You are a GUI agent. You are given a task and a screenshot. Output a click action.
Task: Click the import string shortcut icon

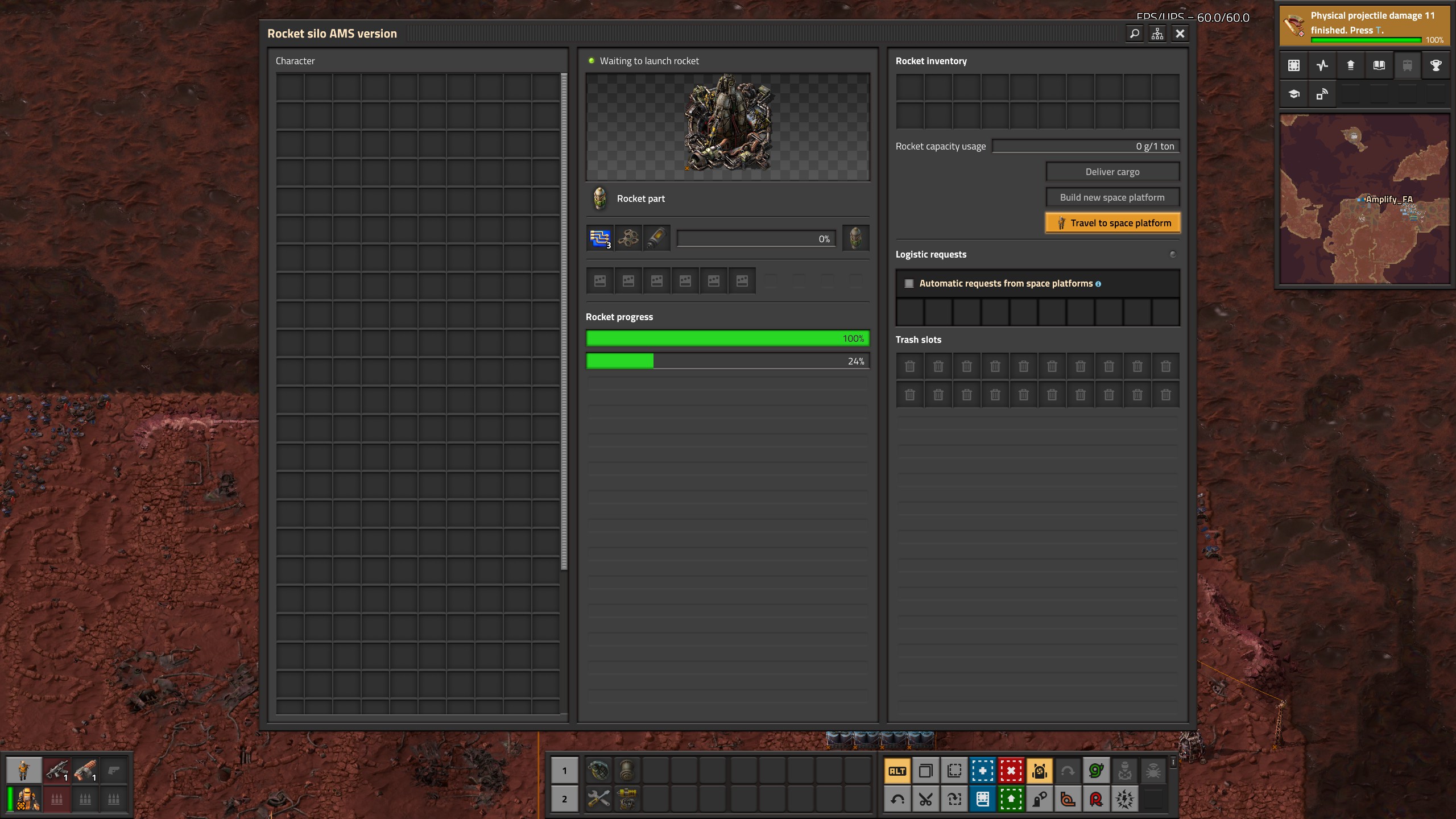[954, 799]
